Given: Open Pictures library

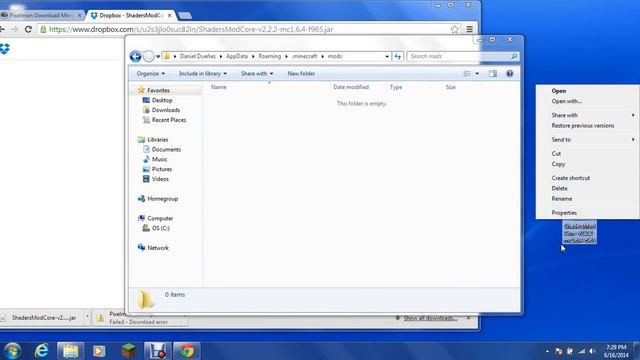Looking at the screenshot, I should (x=162, y=169).
